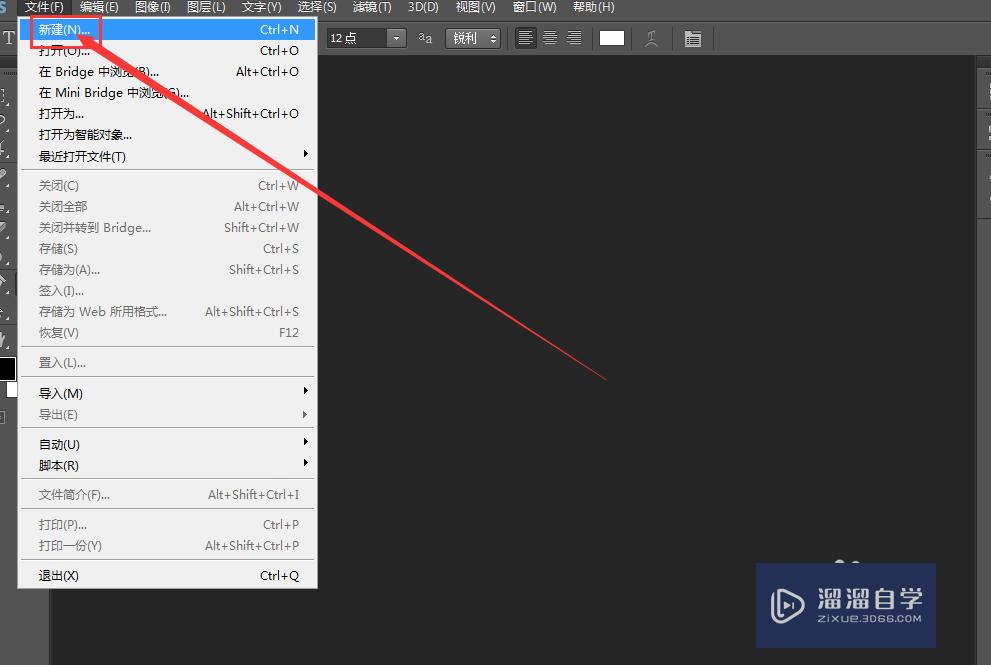This screenshot has width=991, height=665.
Task: Choose 关闭(C) menu entry
Action: click(167, 186)
